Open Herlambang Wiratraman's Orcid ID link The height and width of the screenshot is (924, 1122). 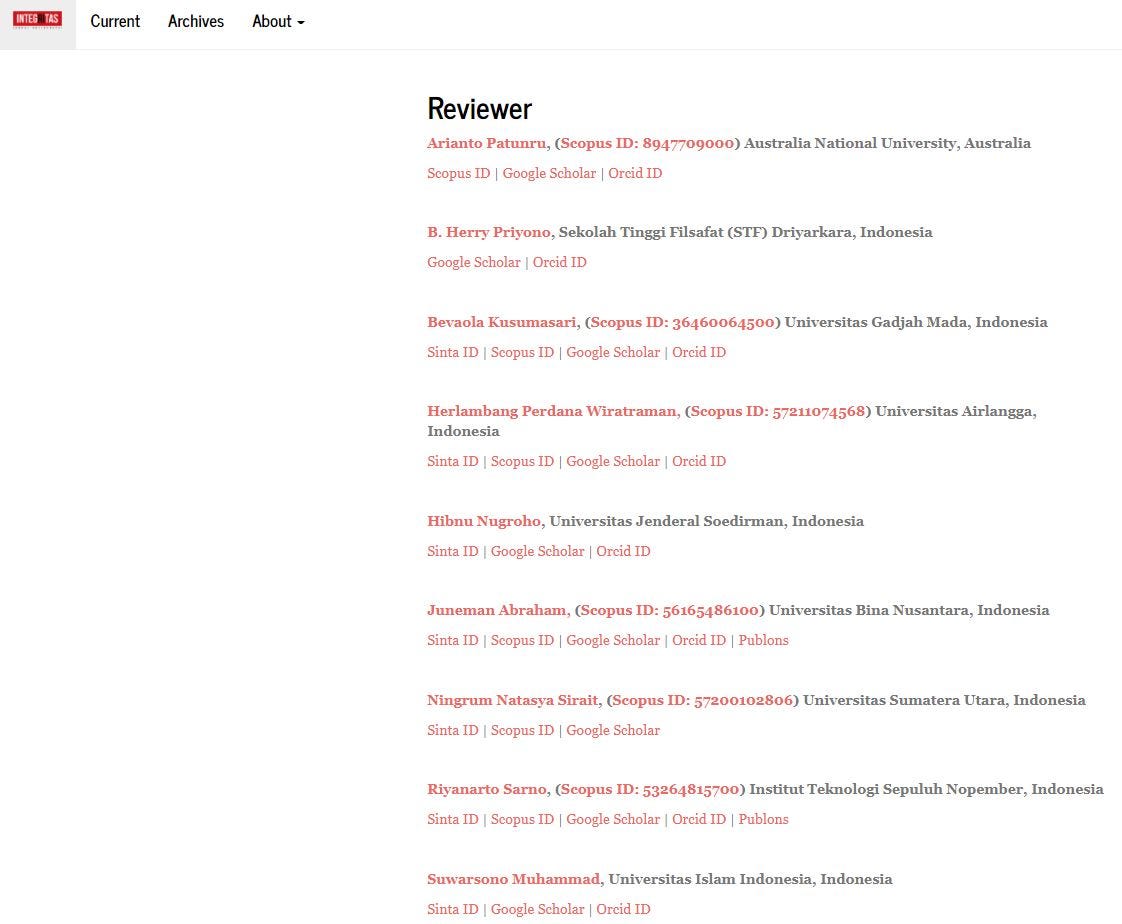699,462
